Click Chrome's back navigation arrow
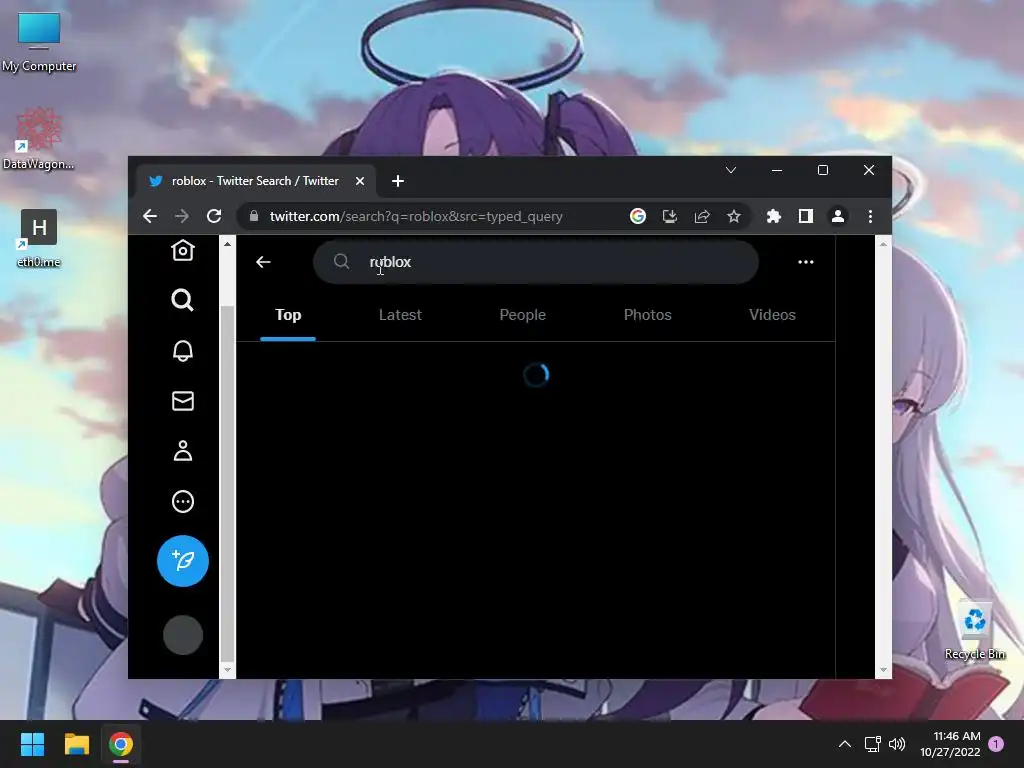This screenshot has height=768, width=1024. tap(150, 216)
